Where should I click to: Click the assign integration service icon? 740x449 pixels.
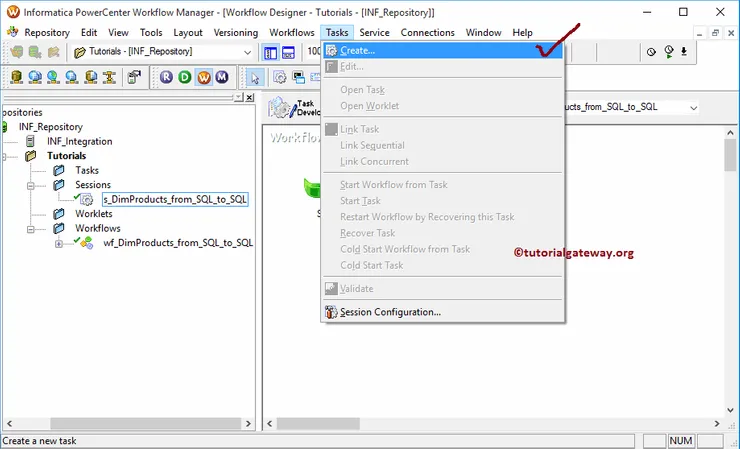(135, 77)
